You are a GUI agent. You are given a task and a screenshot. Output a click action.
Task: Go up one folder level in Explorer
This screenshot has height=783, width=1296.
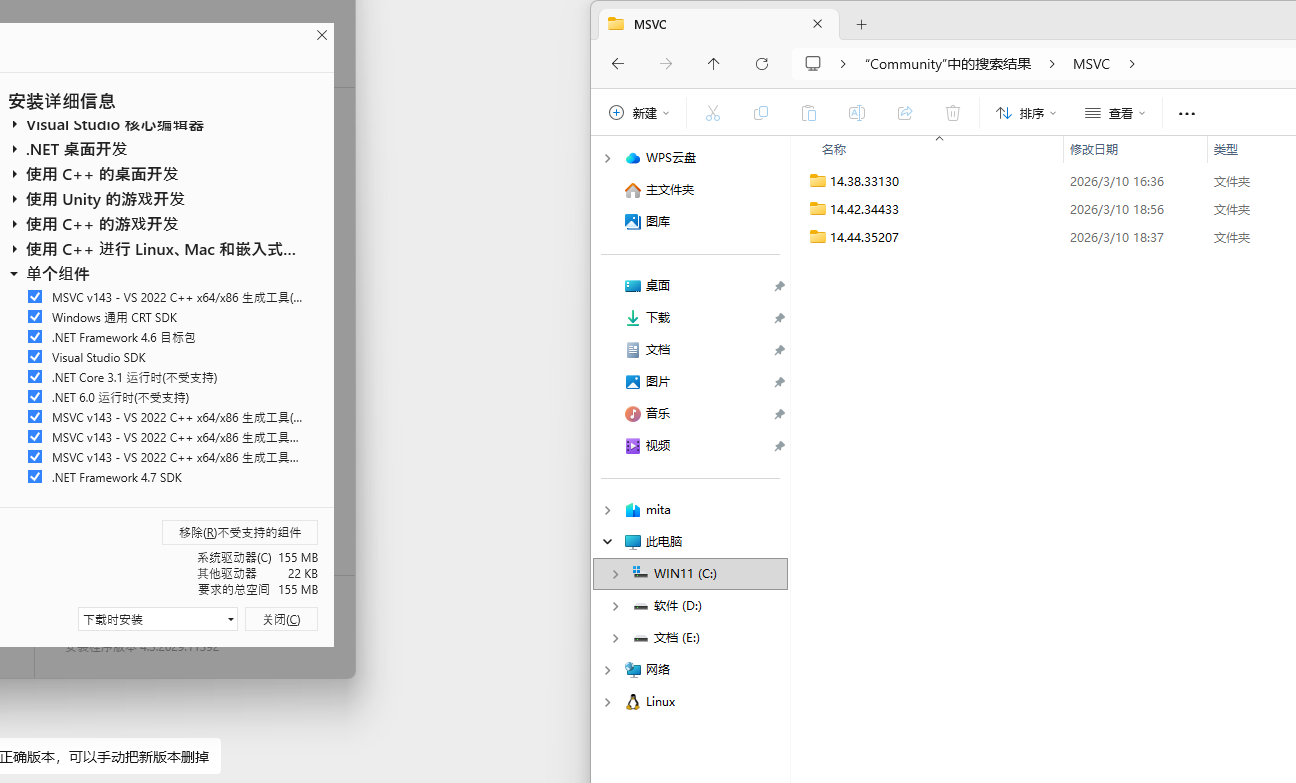tap(713, 64)
